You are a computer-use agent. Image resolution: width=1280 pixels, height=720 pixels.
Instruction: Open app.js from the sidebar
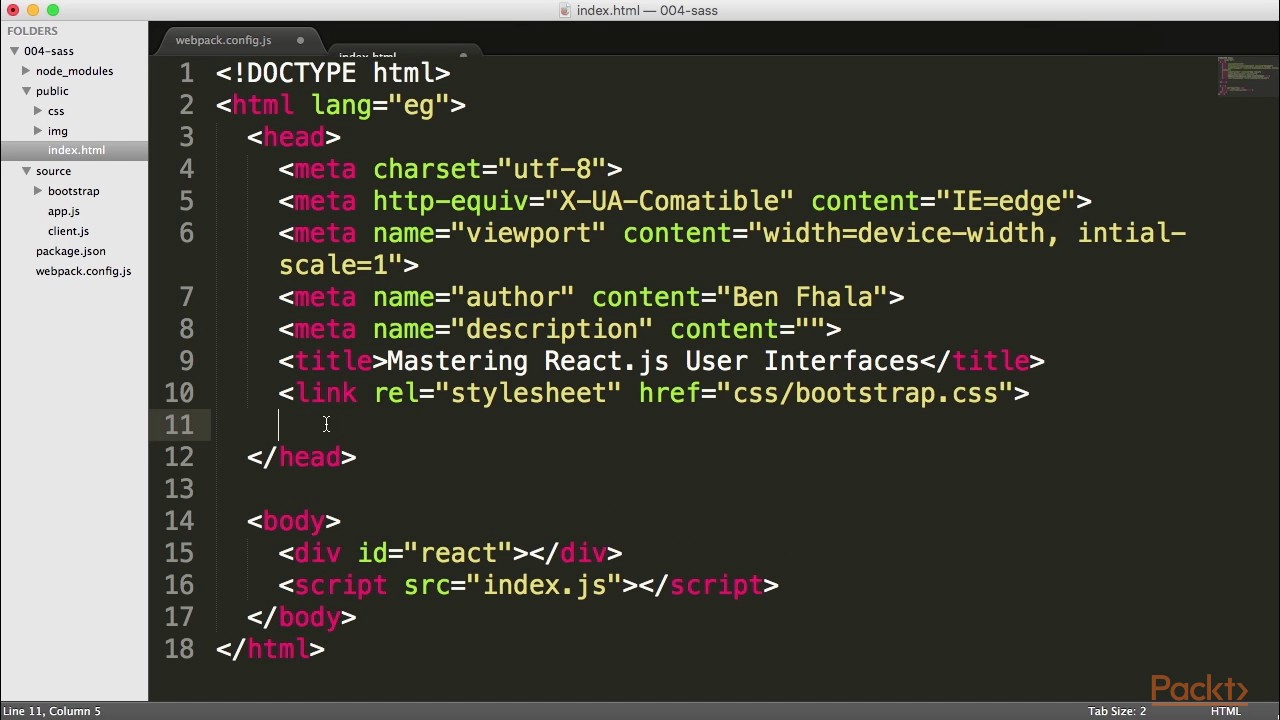click(64, 211)
